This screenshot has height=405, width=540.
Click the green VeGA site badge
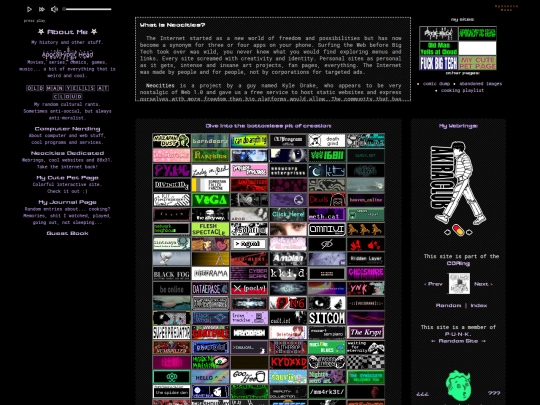[x=210, y=200]
